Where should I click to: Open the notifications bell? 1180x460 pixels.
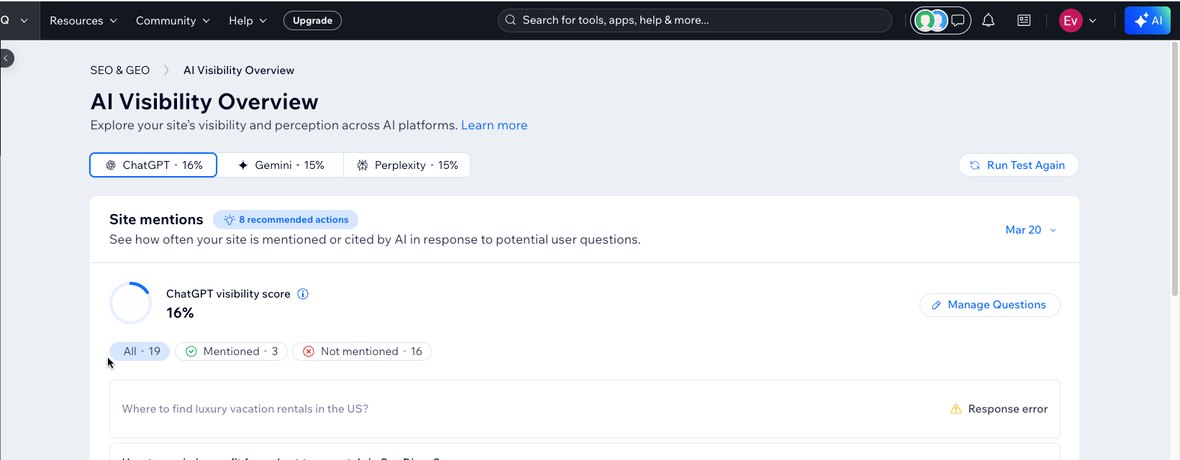tap(988, 20)
